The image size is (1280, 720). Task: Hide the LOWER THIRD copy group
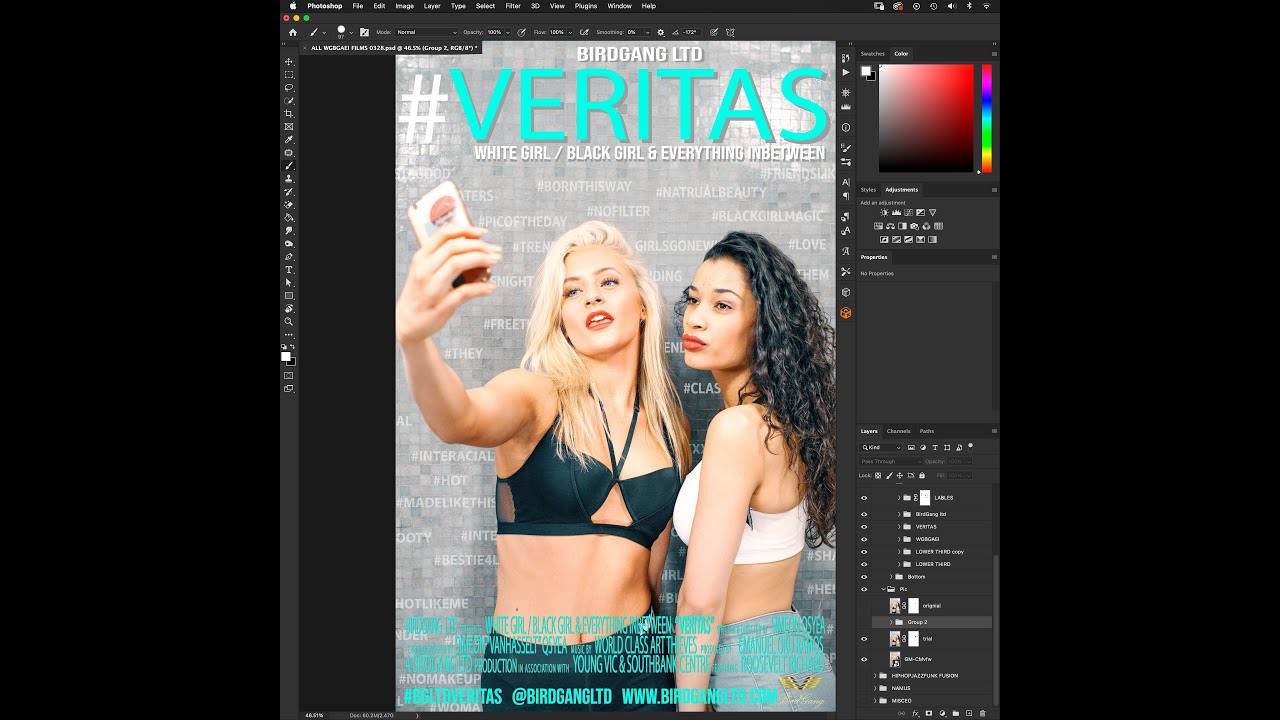(x=864, y=551)
